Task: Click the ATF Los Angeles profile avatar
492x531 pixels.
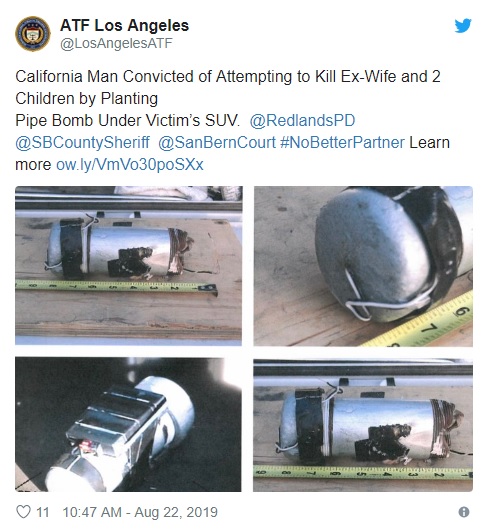Action: [x=33, y=34]
